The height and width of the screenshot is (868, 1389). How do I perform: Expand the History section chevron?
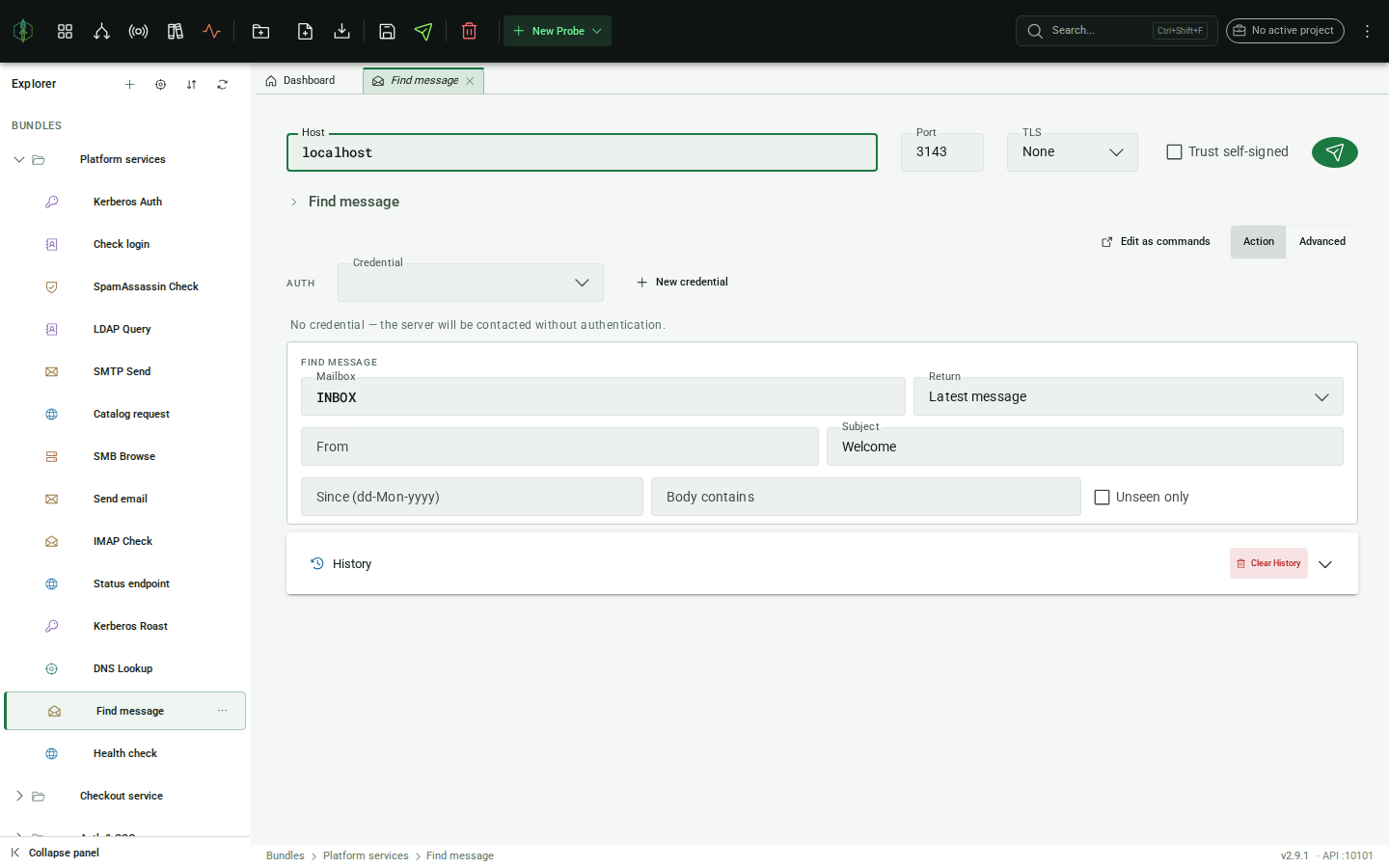tap(1325, 564)
